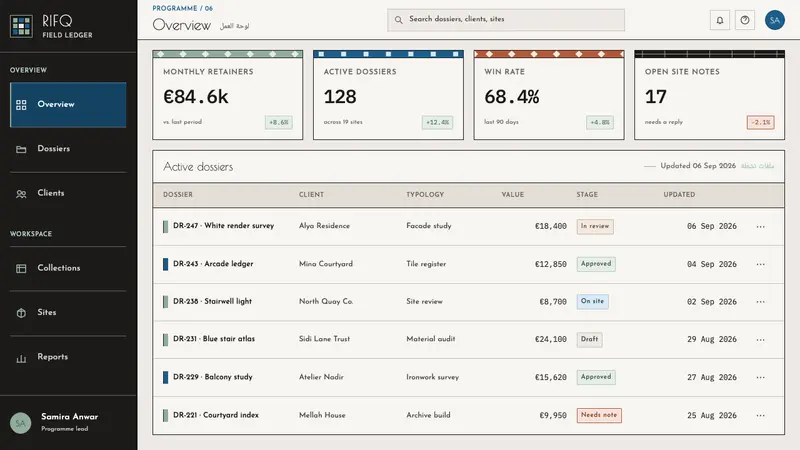Click the -2.1% change badge
Image resolution: width=800 pixels, height=450 pixels.
coord(761,122)
